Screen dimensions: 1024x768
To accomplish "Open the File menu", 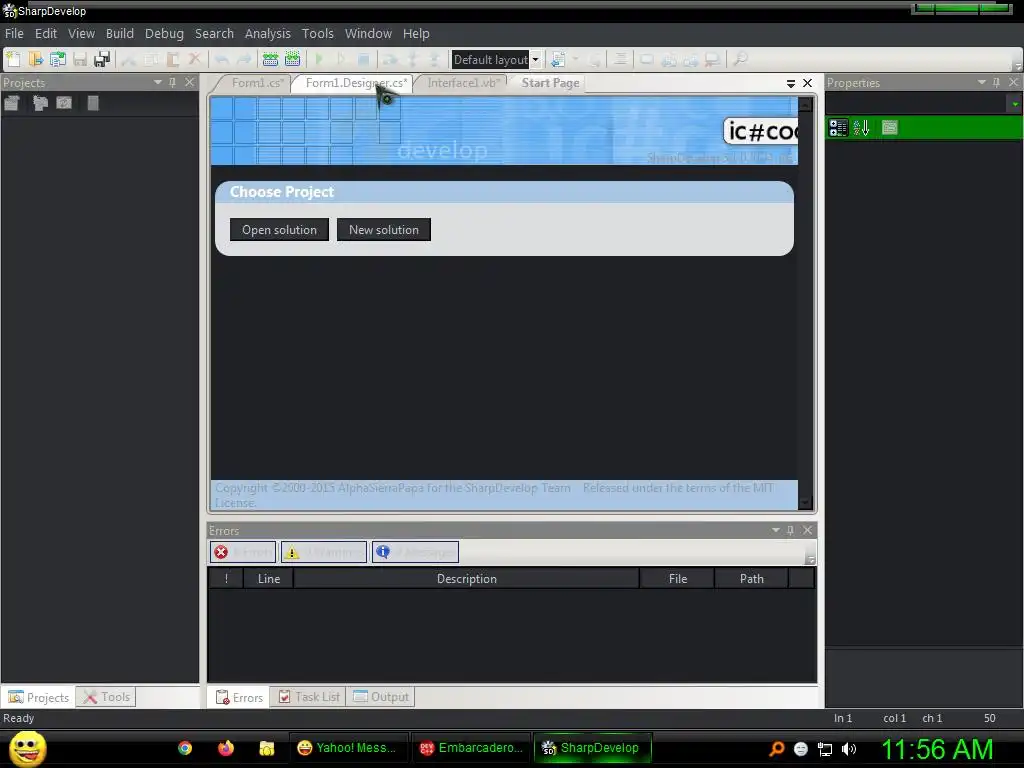I will point(14,33).
